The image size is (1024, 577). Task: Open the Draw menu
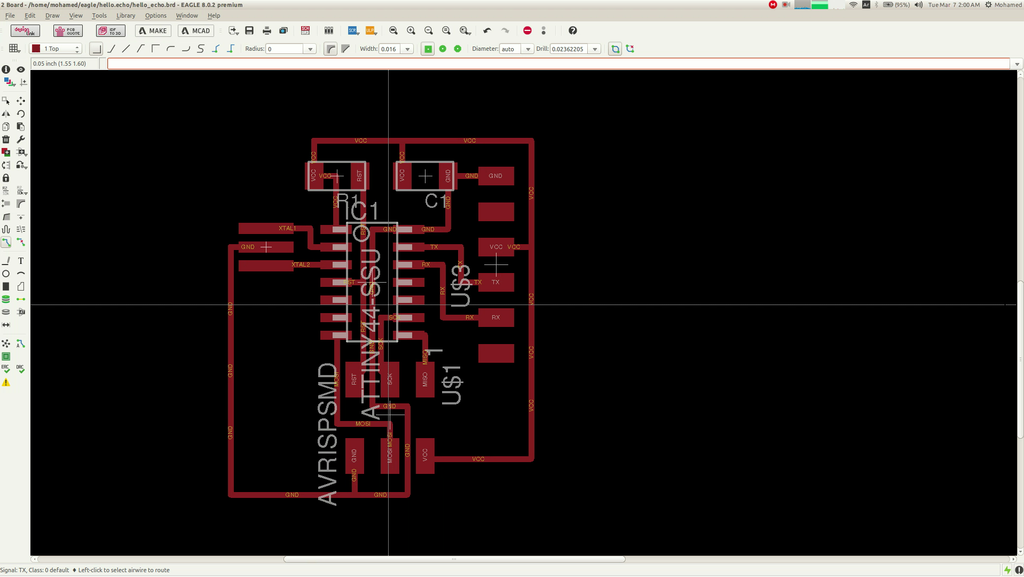pos(52,16)
